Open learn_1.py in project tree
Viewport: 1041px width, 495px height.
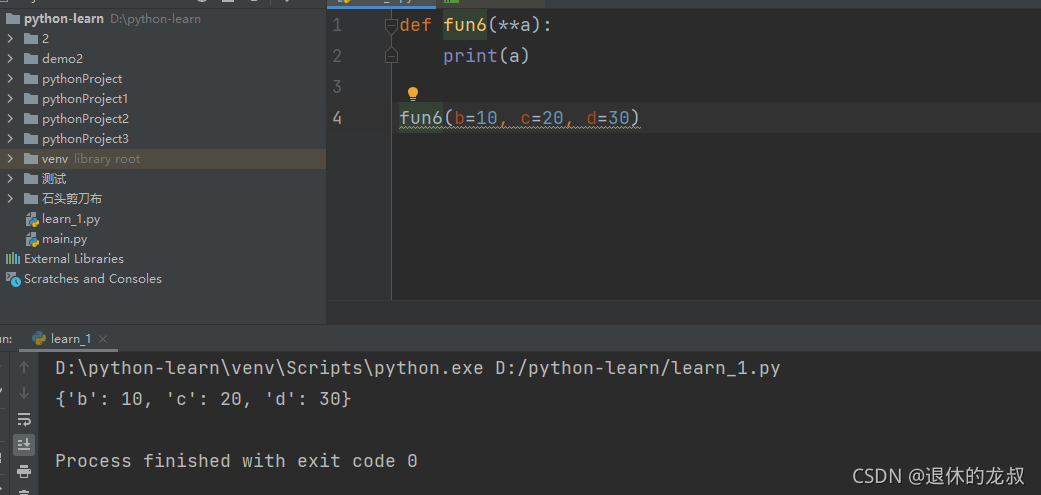click(x=71, y=219)
